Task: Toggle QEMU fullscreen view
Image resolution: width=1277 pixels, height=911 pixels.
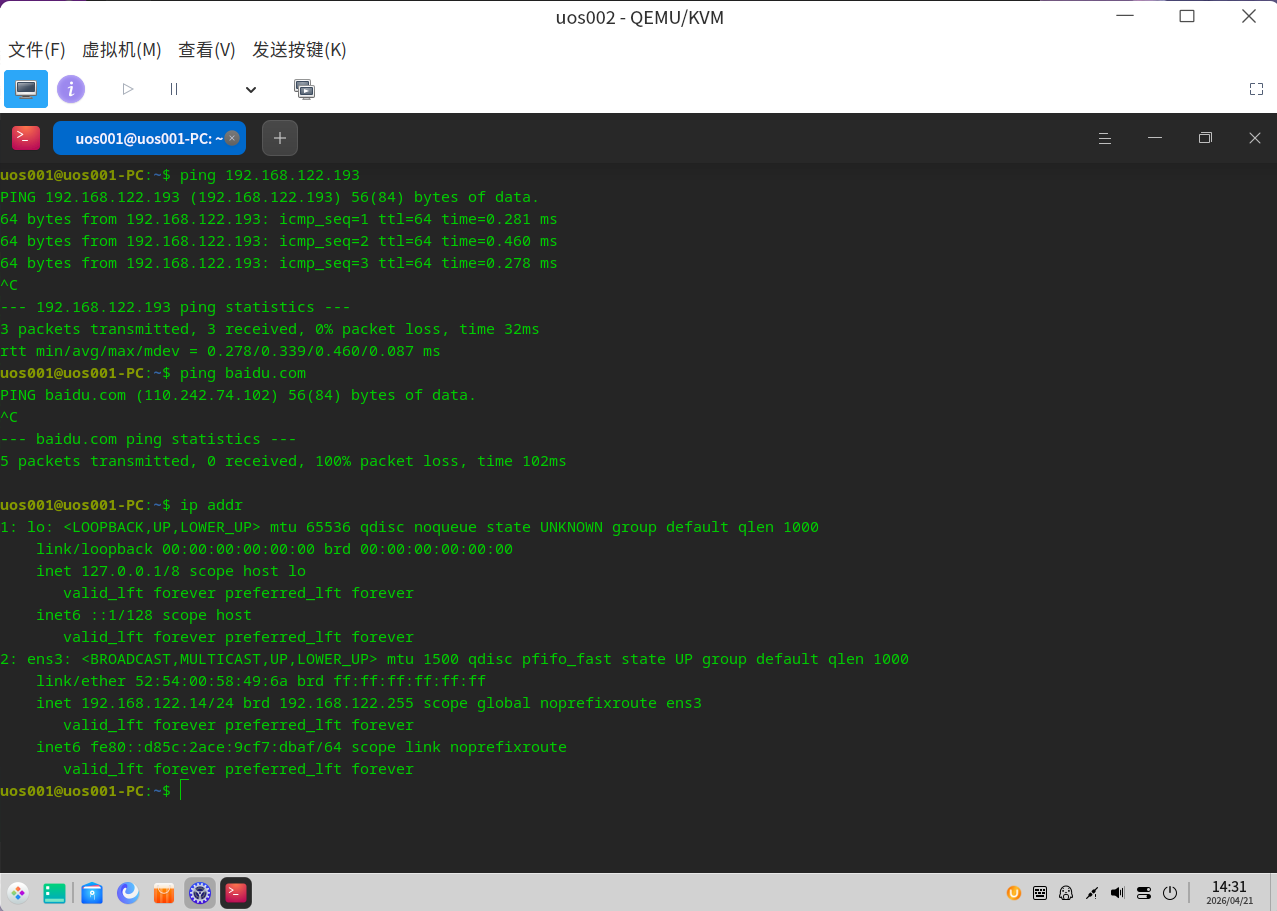Action: (x=1256, y=89)
